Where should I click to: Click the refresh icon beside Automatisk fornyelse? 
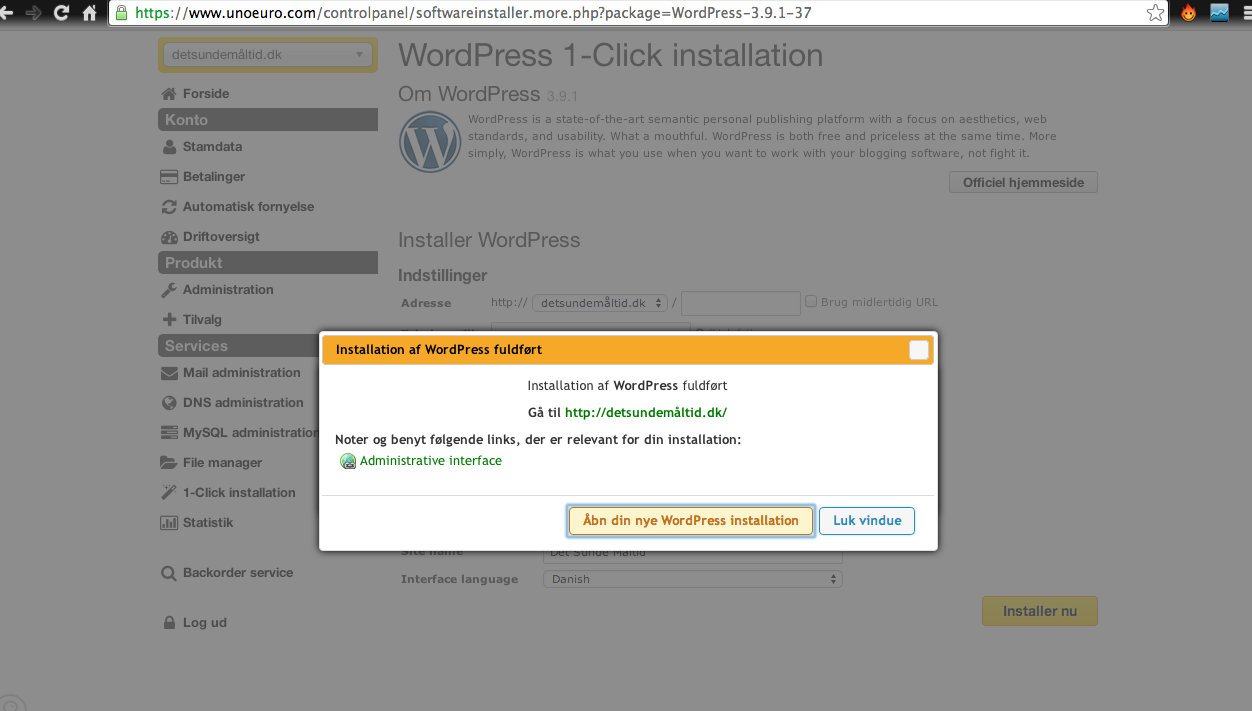(x=169, y=207)
